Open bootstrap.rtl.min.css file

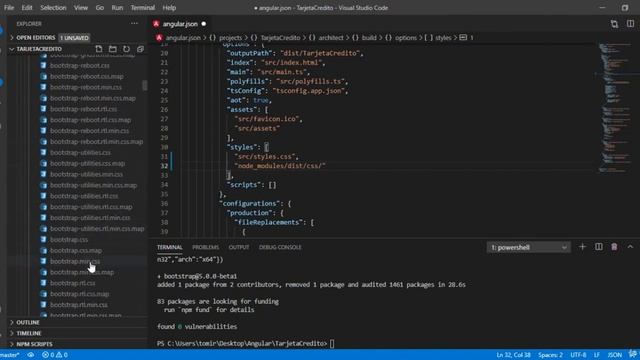[x=79, y=305]
